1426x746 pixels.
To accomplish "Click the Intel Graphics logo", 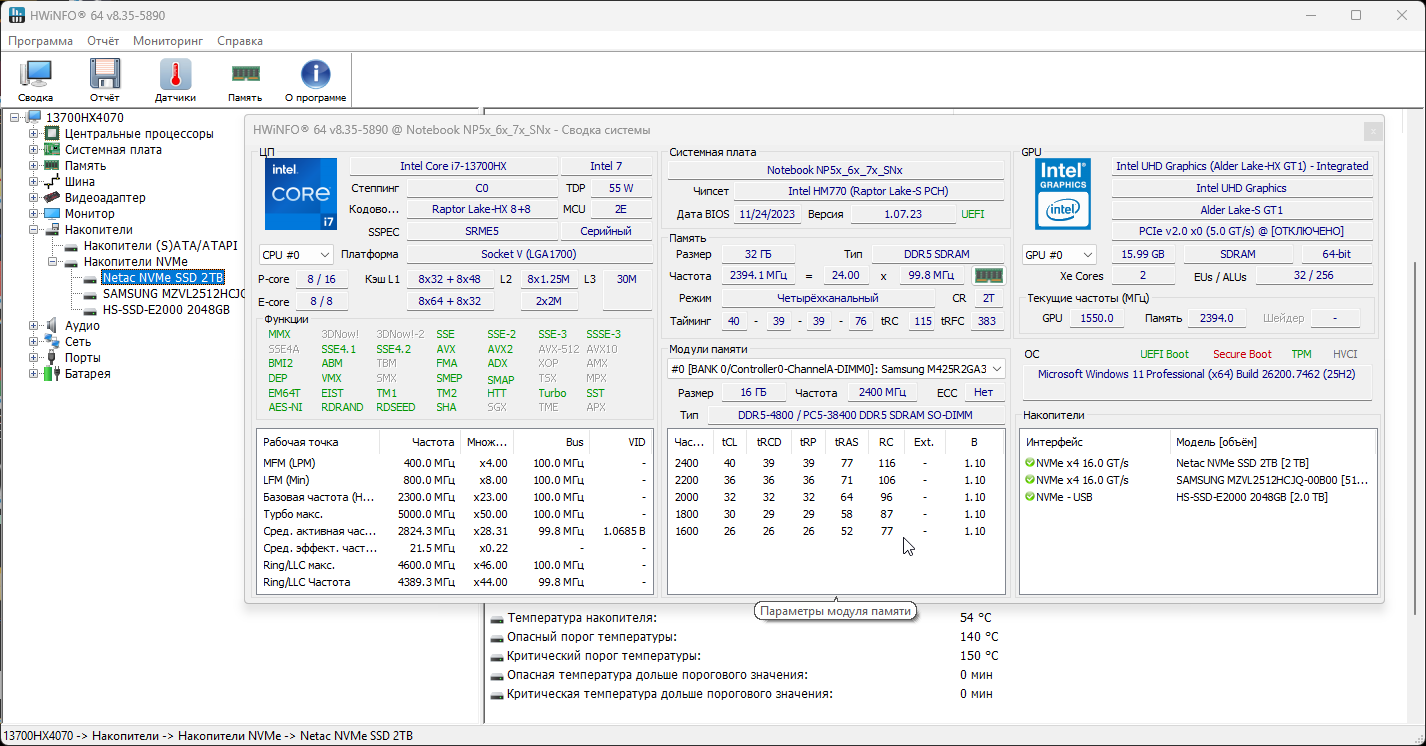I will 1062,193.
